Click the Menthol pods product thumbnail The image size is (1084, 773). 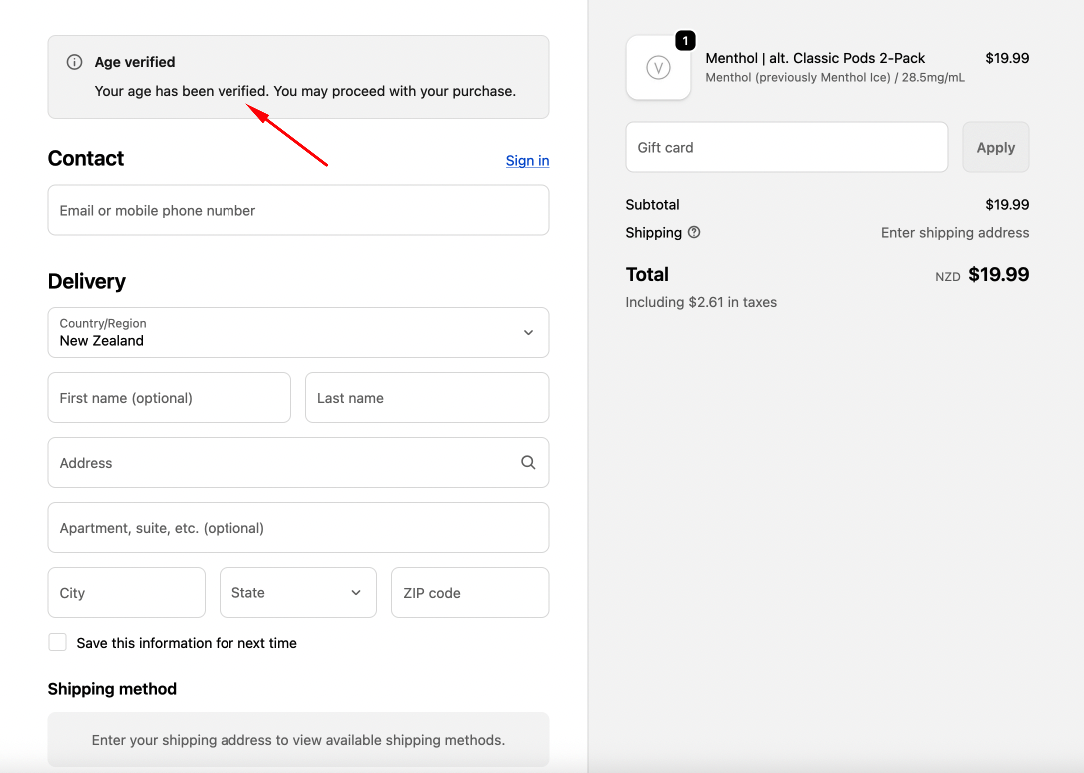[658, 68]
